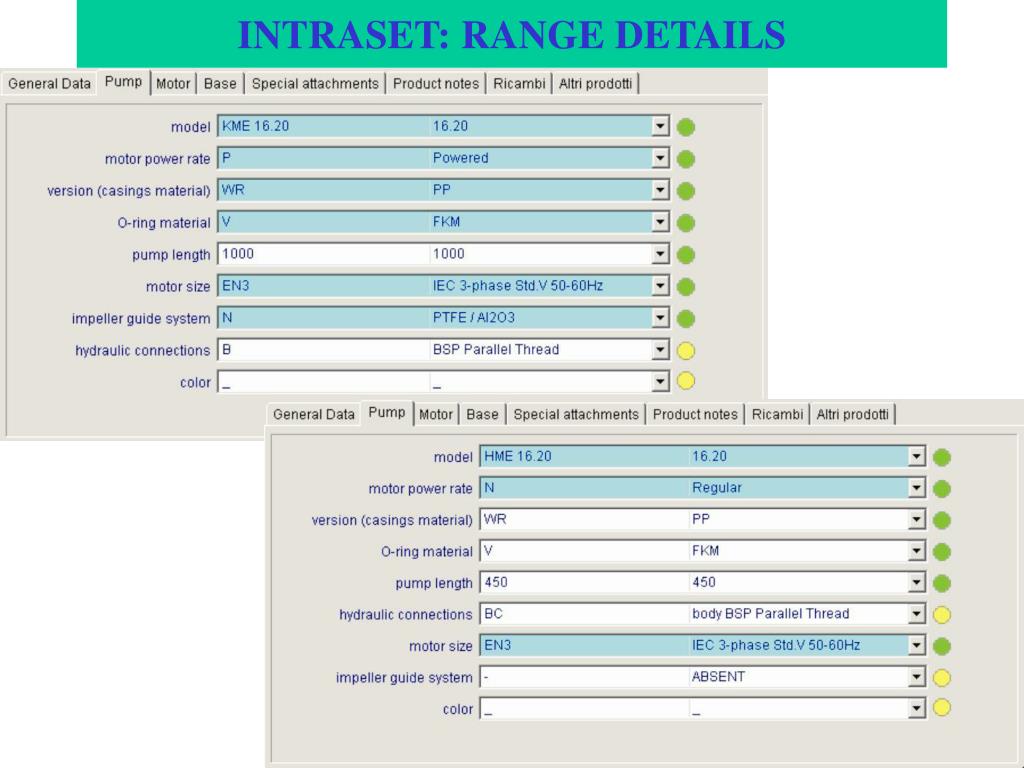Click green indicator beside PTFE / Al2O3 row

click(x=686, y=319)
